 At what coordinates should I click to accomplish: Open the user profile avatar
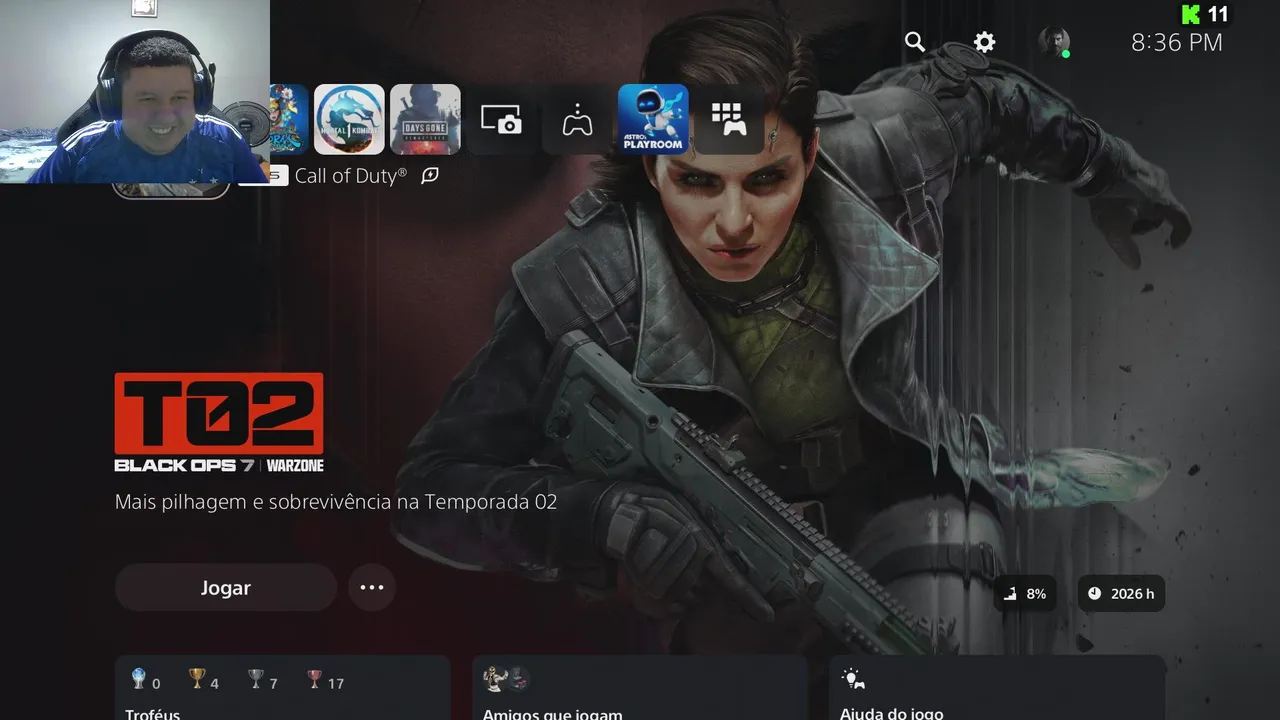point(1054,42)
